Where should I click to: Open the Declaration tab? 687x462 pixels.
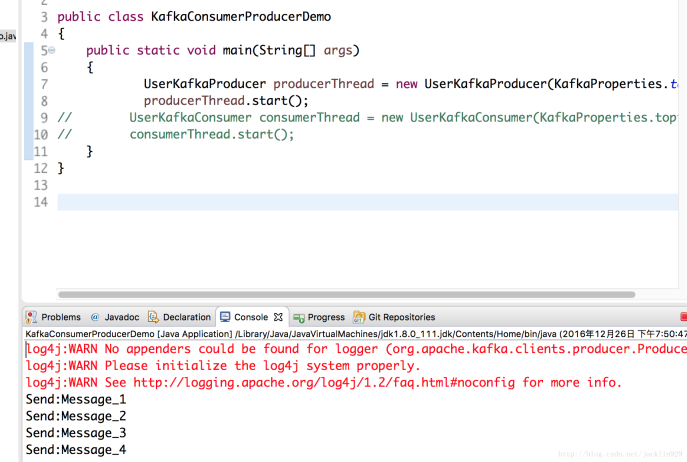(x=179, y=317)
